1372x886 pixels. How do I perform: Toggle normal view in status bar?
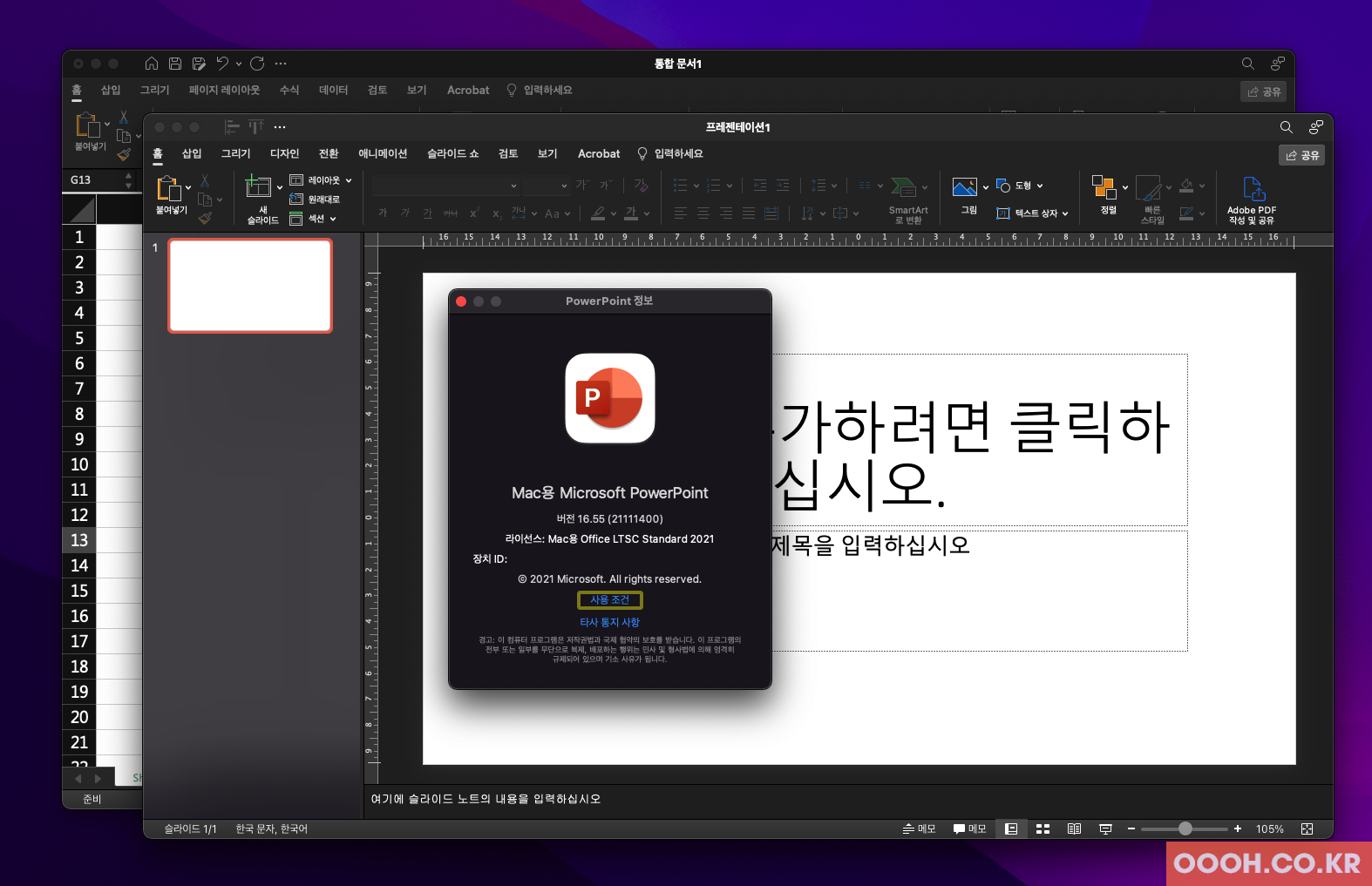tap(1011, 829)
